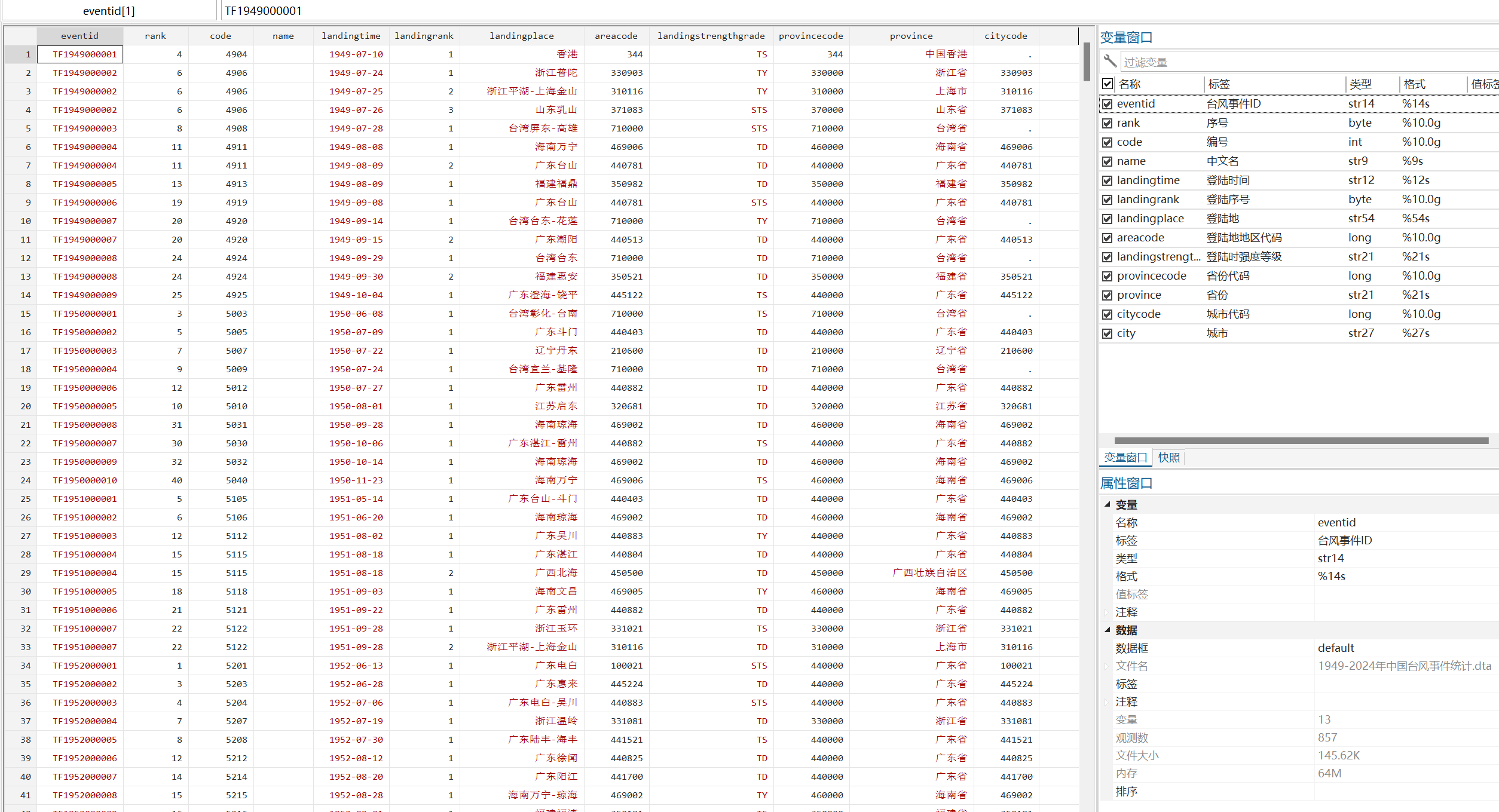Toggle the city variable checkbox
This screenshot has width=1499, height=812.
[x=1108, y=333]
